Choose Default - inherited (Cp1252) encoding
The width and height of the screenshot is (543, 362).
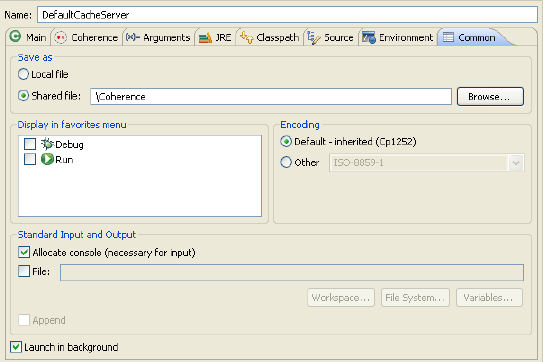286,141
